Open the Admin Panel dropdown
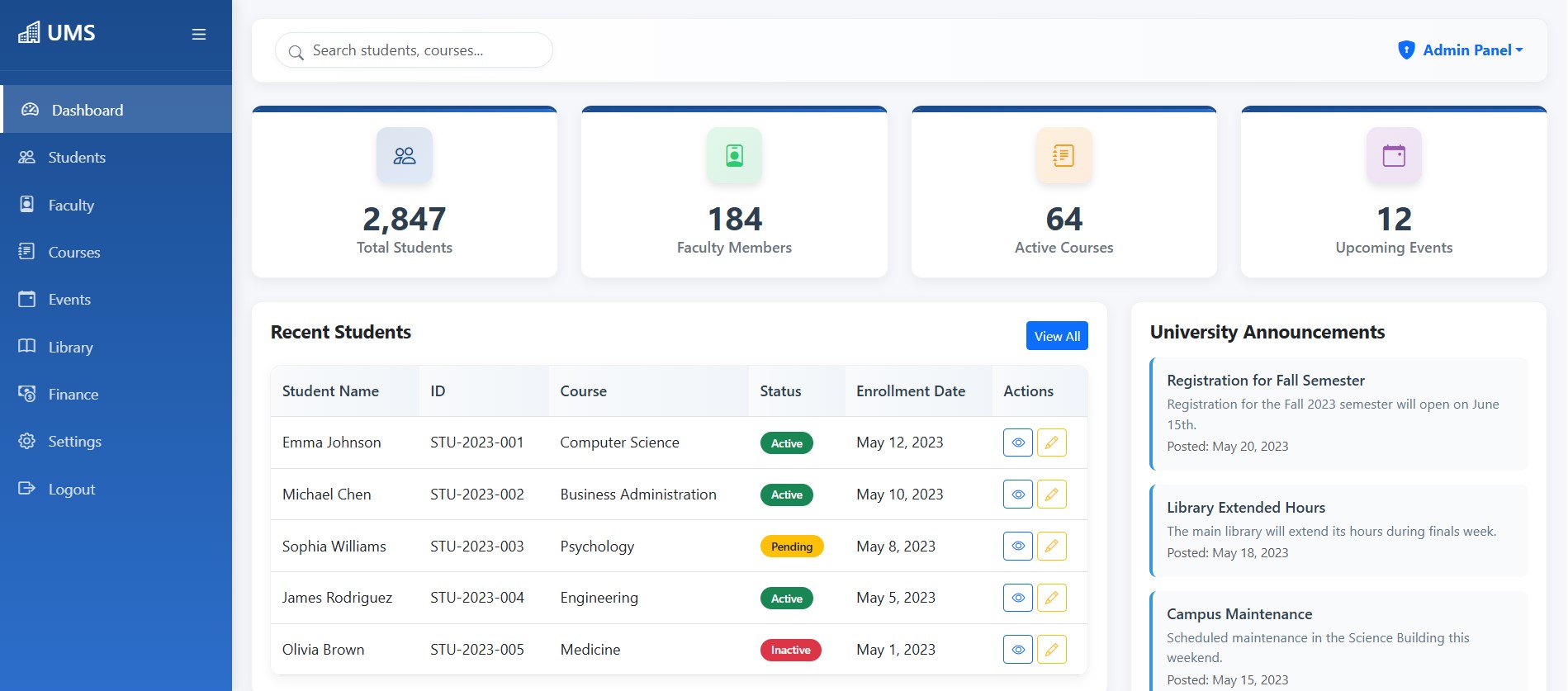Viewport: 1568px width, 691px height. click(x=1460, y=50)
